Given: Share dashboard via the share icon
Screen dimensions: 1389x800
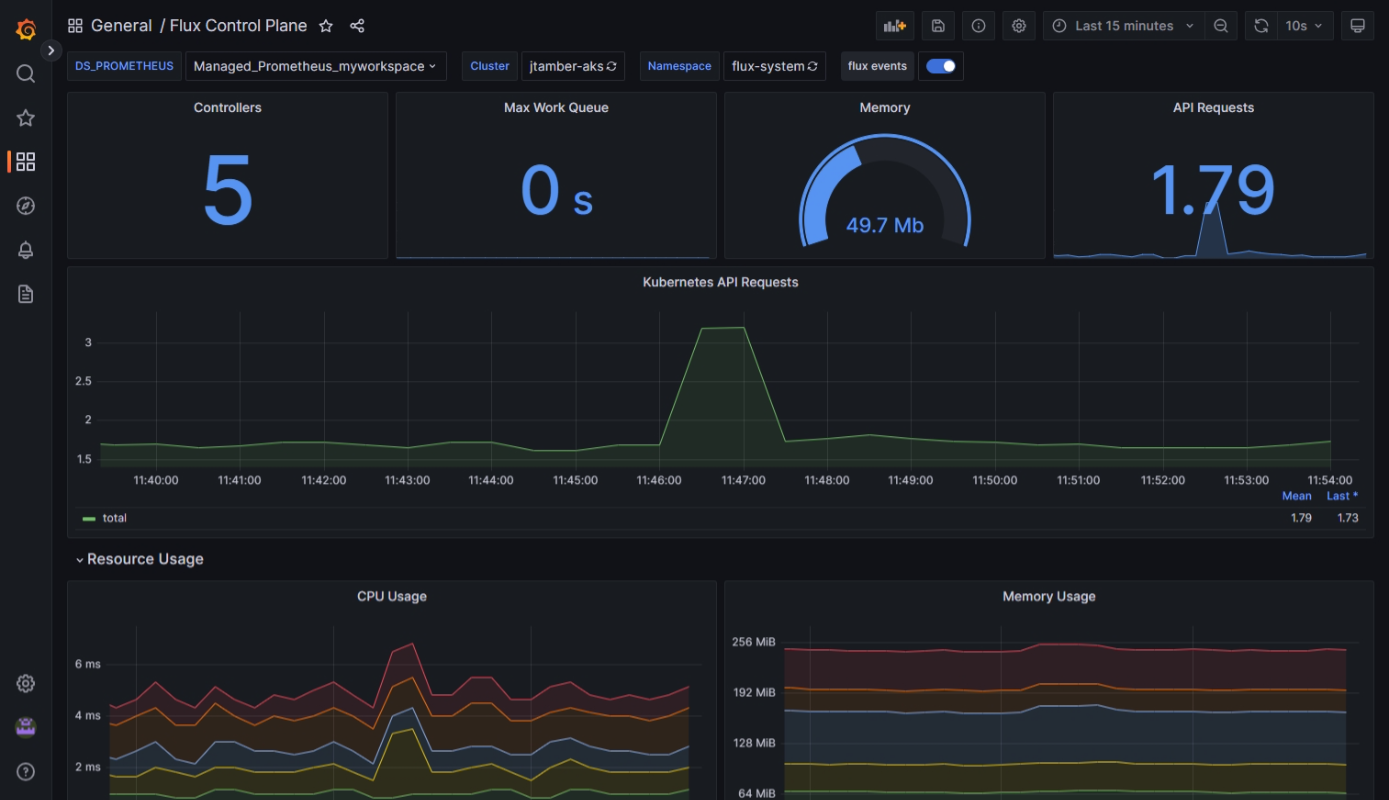Looking at the screenshot, I should pos(357,26).
